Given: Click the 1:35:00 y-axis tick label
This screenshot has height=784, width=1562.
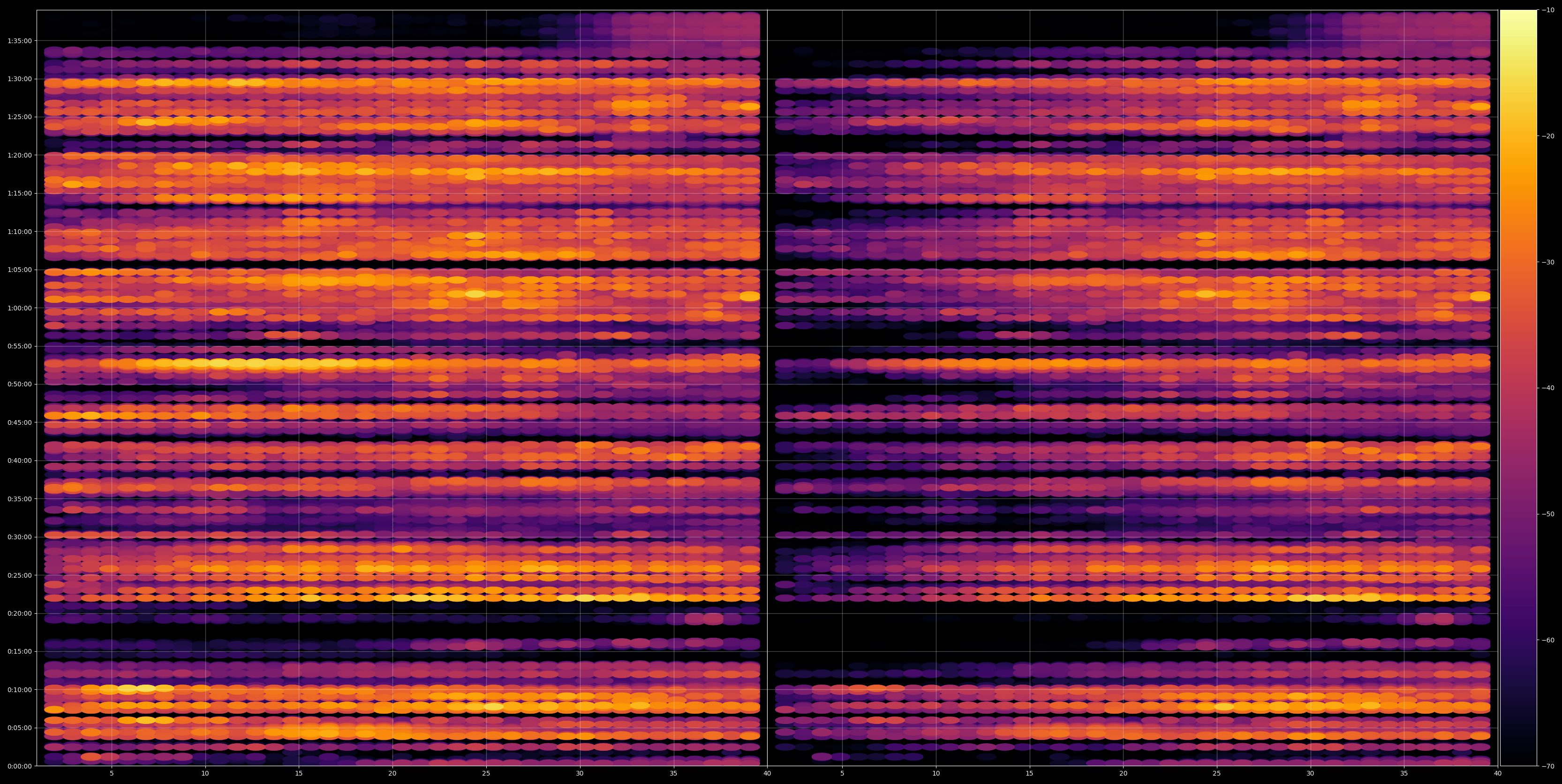Looking at the screenshot, I should coord(19,41).
